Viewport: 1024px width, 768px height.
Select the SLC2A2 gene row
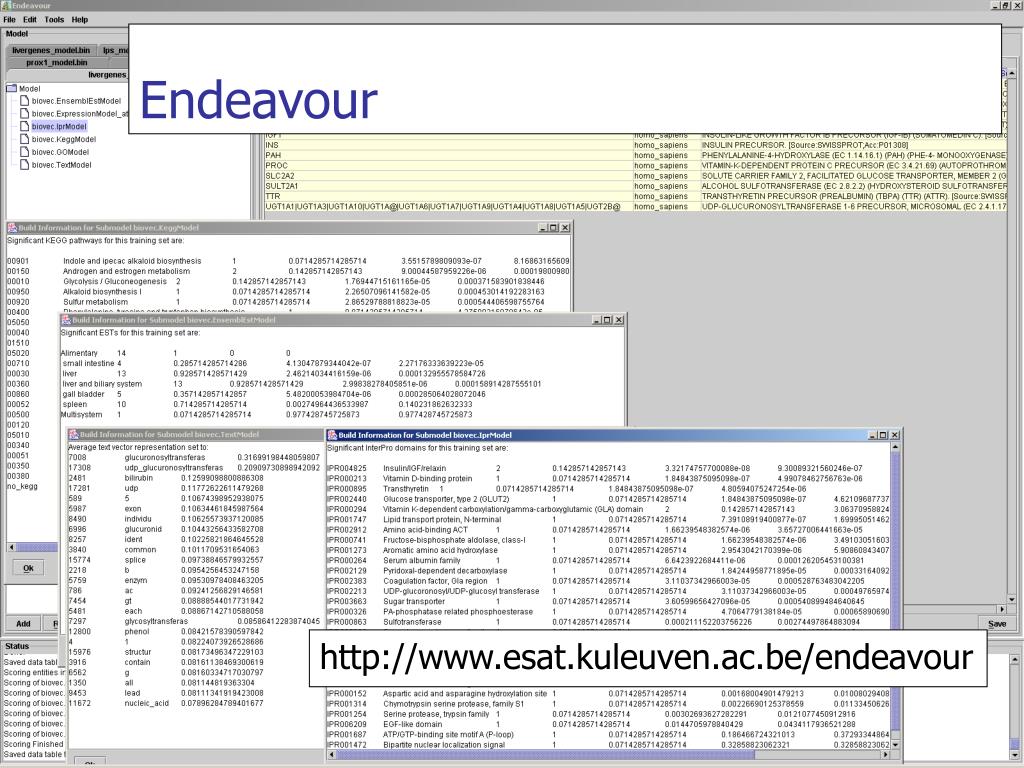[635, 176]
